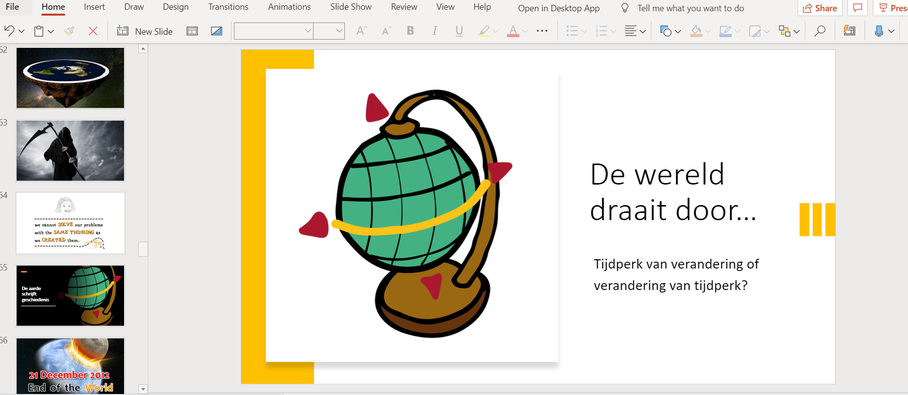Viewport: 908px width, 395px height.
Task: Click the Share button
Action: click(820, 8)
